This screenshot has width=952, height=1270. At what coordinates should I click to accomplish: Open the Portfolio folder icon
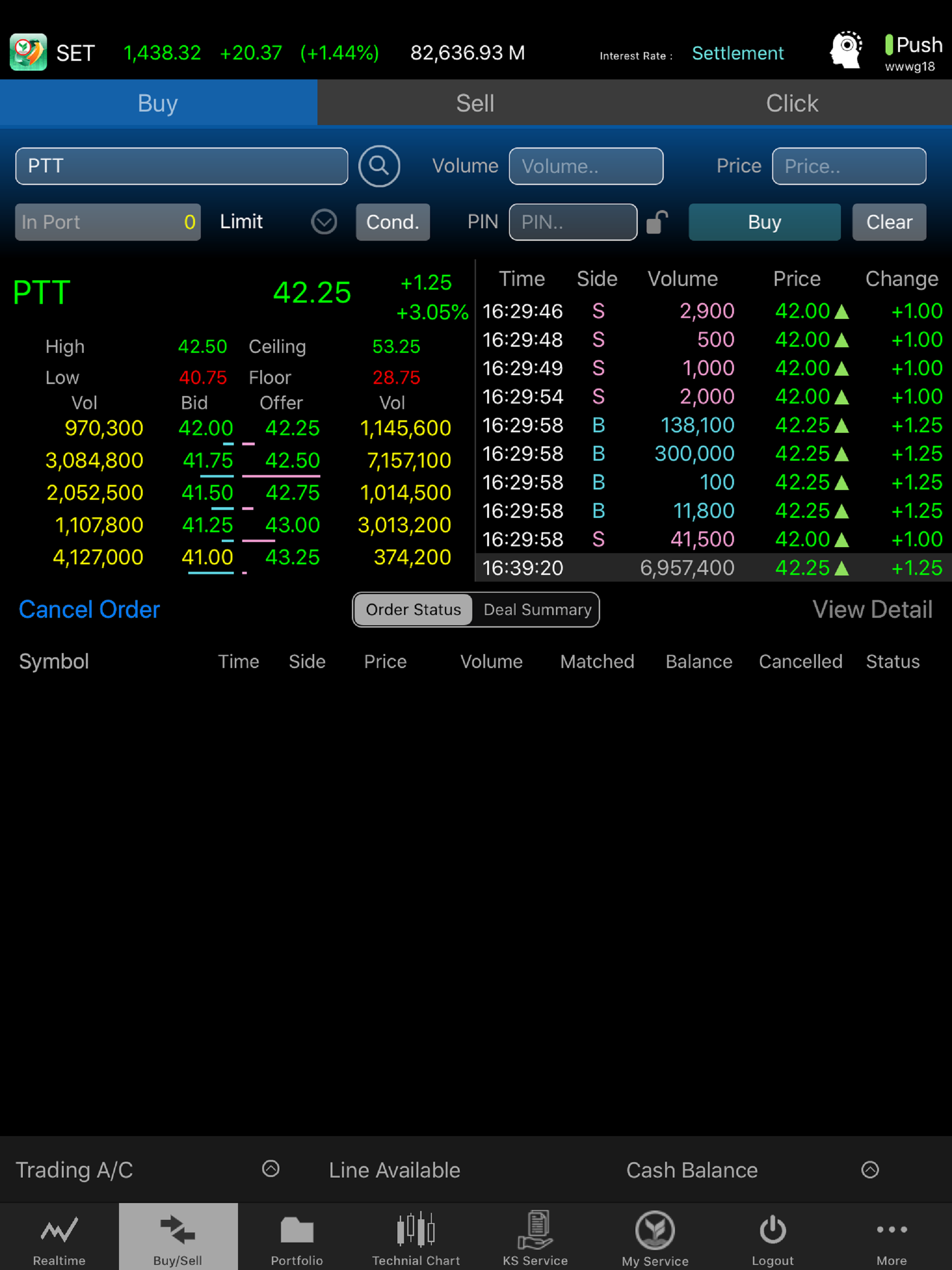coord(297,1230)
